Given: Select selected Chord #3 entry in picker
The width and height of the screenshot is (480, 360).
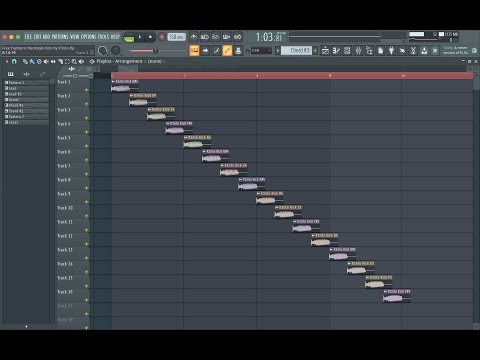Looking at the screenshot, I should pos(26,105).
